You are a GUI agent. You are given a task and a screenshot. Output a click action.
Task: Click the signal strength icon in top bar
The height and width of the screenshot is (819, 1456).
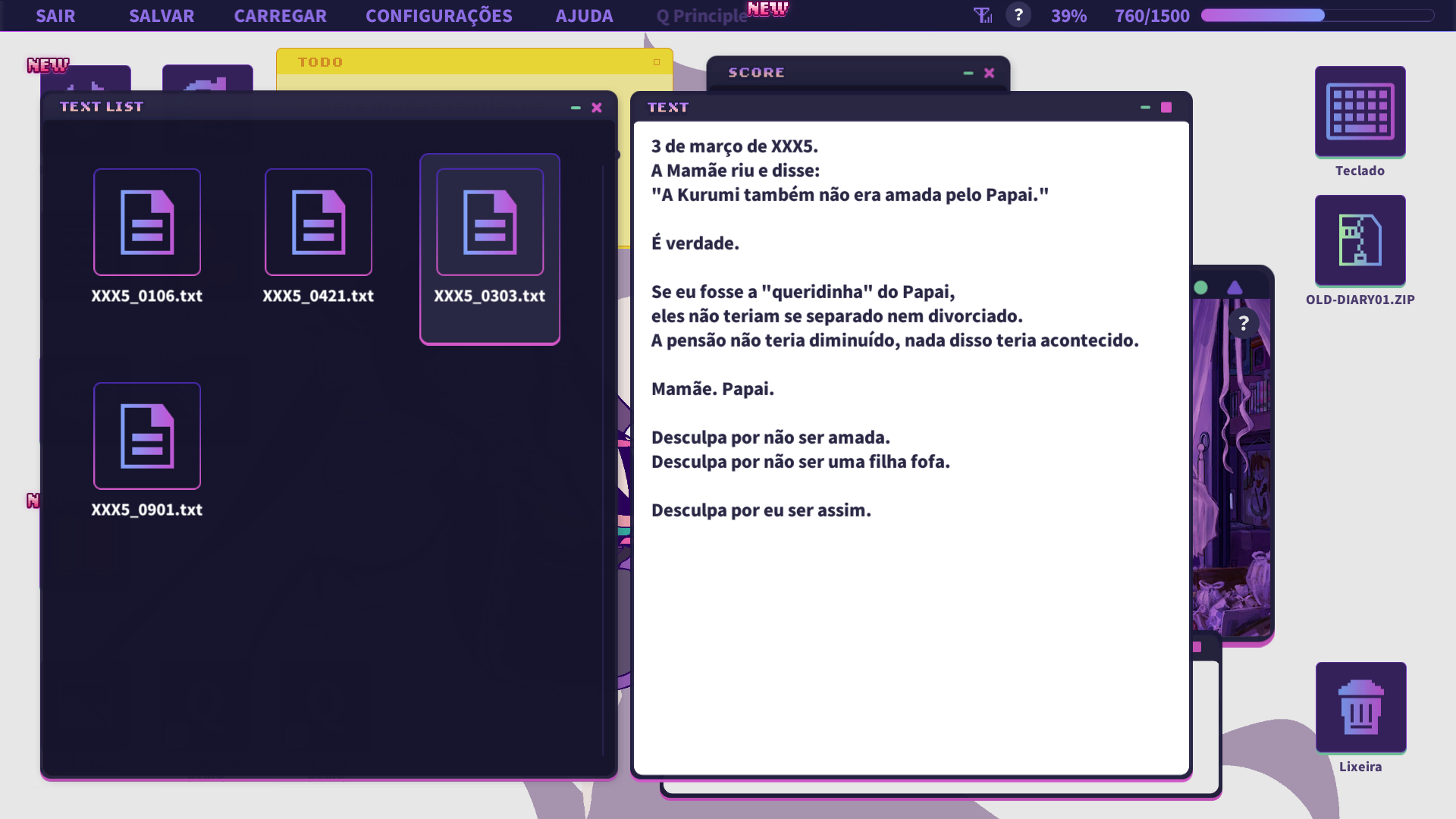[x=983, y=15]
